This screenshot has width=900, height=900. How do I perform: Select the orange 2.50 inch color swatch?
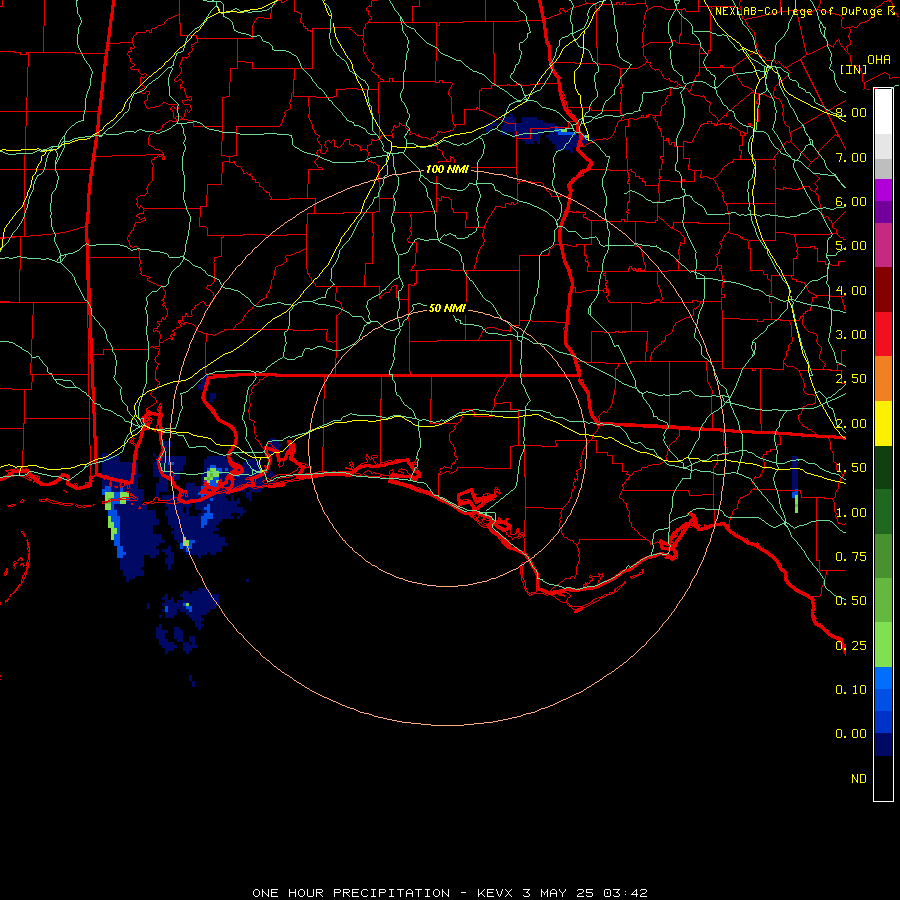click(883, 379)
